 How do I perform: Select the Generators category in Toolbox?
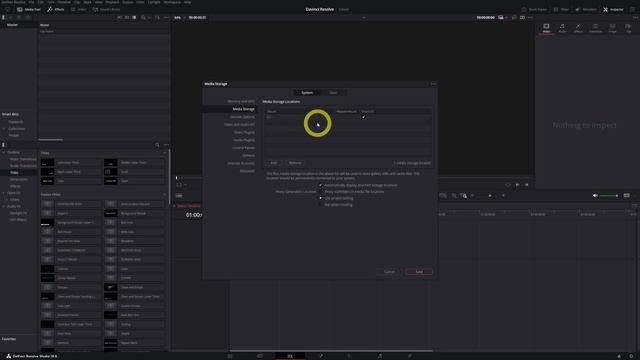point(19,179)
